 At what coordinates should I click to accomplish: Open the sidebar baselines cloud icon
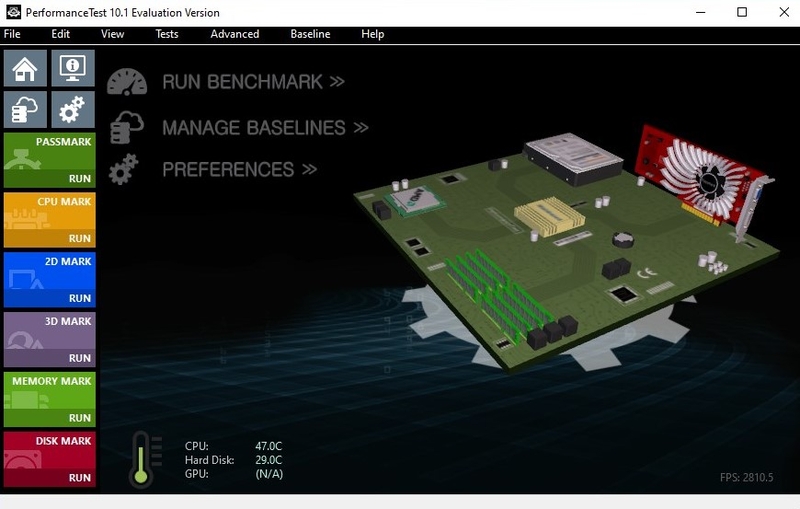point(25,110)
